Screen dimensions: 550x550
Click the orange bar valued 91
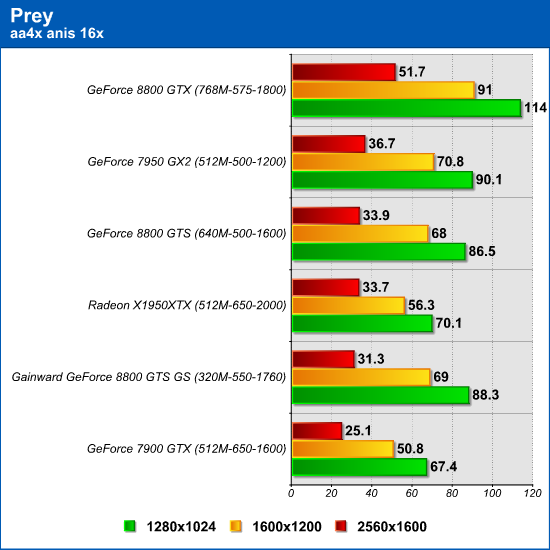(x=383, y=90)
